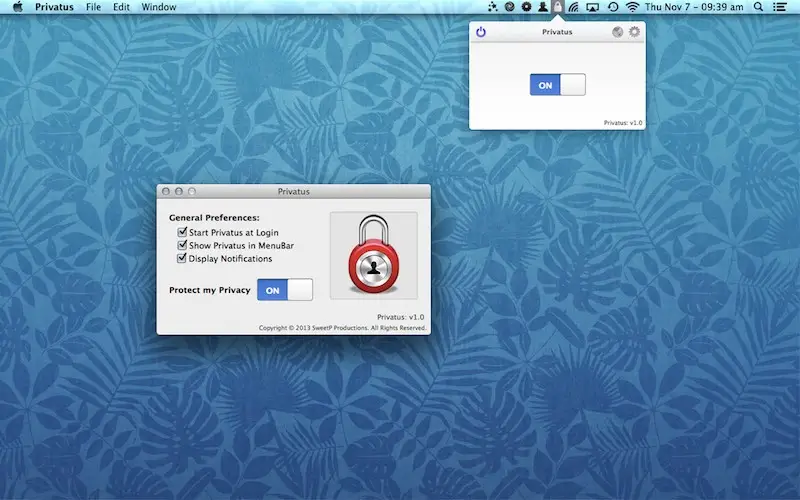The height and width of the screenshot is (500, 800).
Task: Open the Time Machine menu bar icon
Action: [613, 7]
